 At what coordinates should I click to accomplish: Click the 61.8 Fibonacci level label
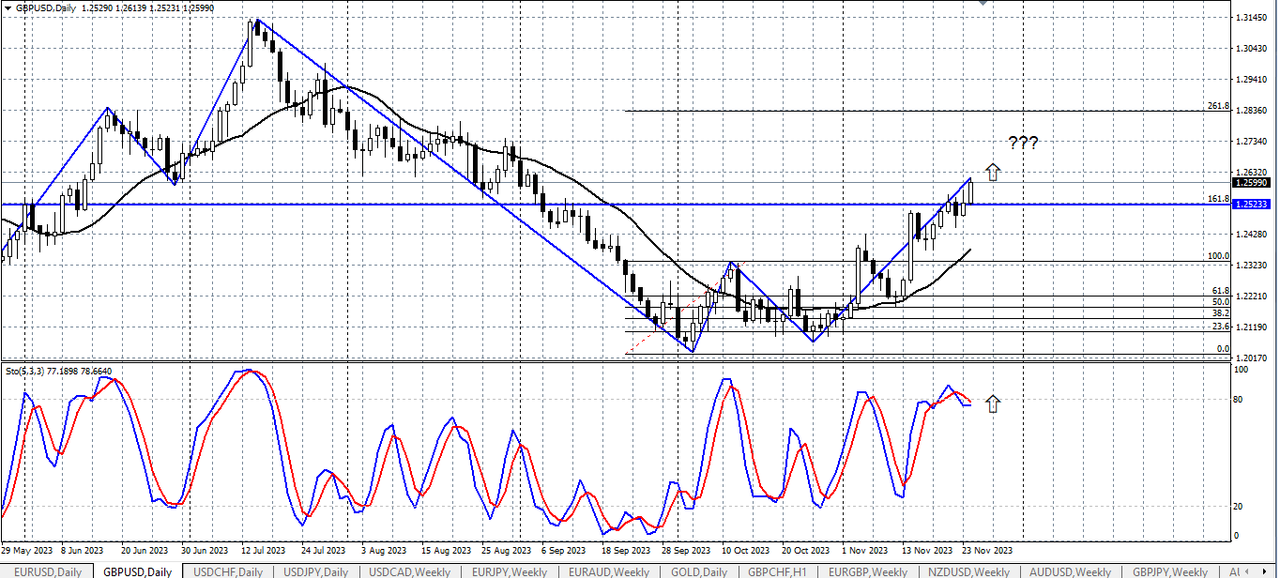click(1220, 290)
